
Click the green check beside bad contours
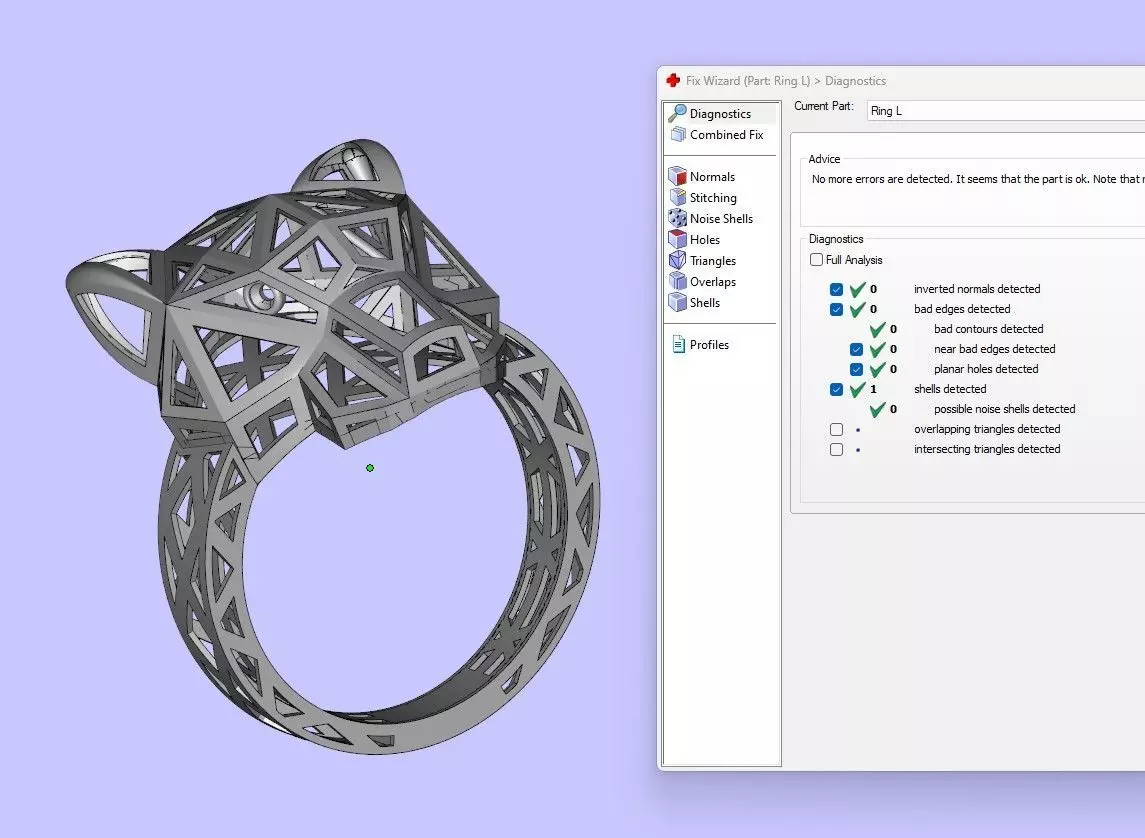coord(877,329)
